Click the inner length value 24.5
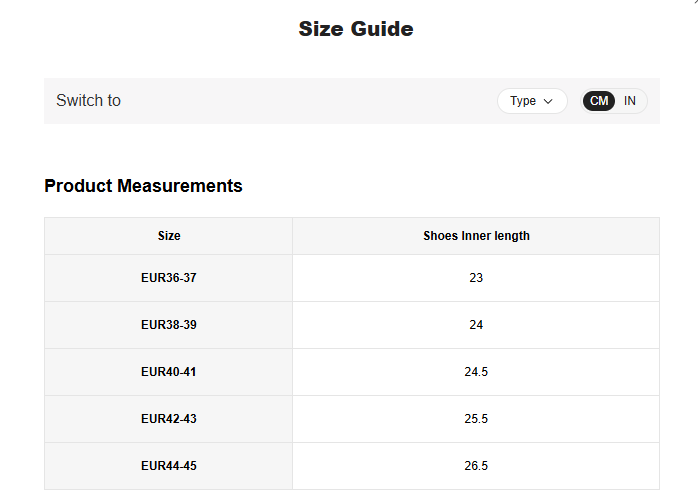This screenshot has height=492, width=698. [x=476, y=372]
